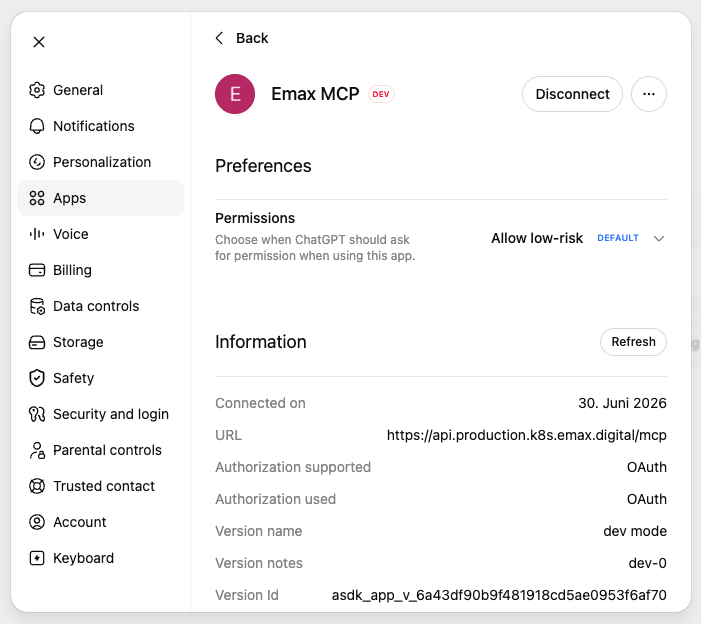Screen dimensions: 701x624
Task: Click the permission description text
Action: point(315,248)
